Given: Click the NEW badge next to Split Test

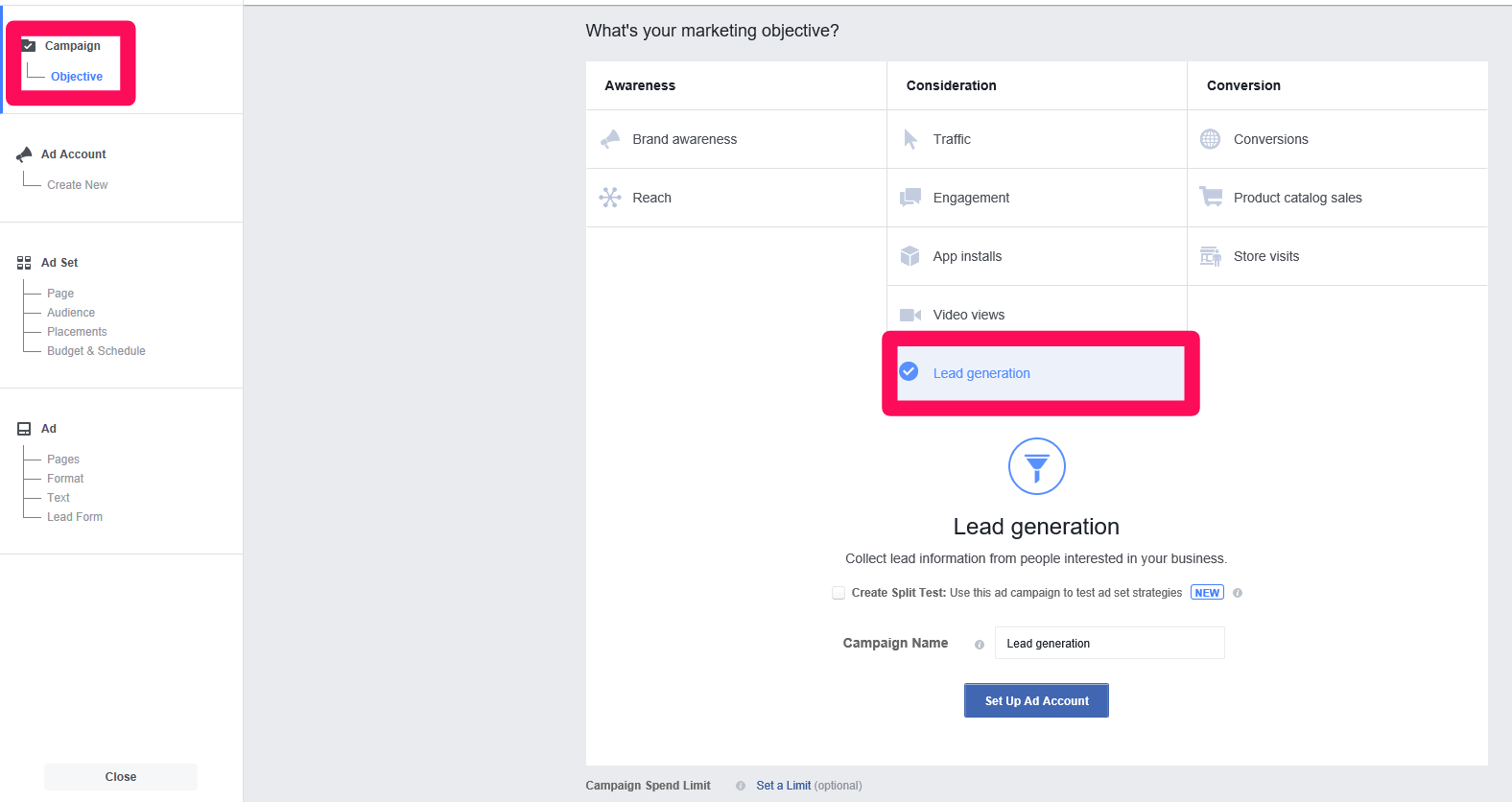Looking at the screenshot, I should click(1207, 593).
